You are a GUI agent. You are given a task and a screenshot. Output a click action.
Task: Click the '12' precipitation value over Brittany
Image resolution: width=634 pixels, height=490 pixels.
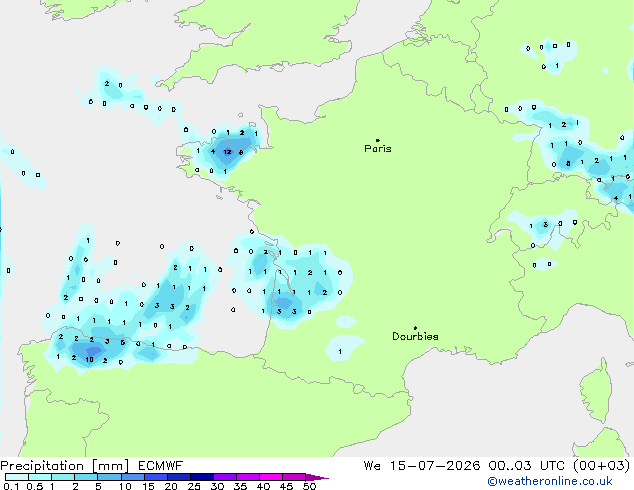pyautogui.click(x=227, y=152)
